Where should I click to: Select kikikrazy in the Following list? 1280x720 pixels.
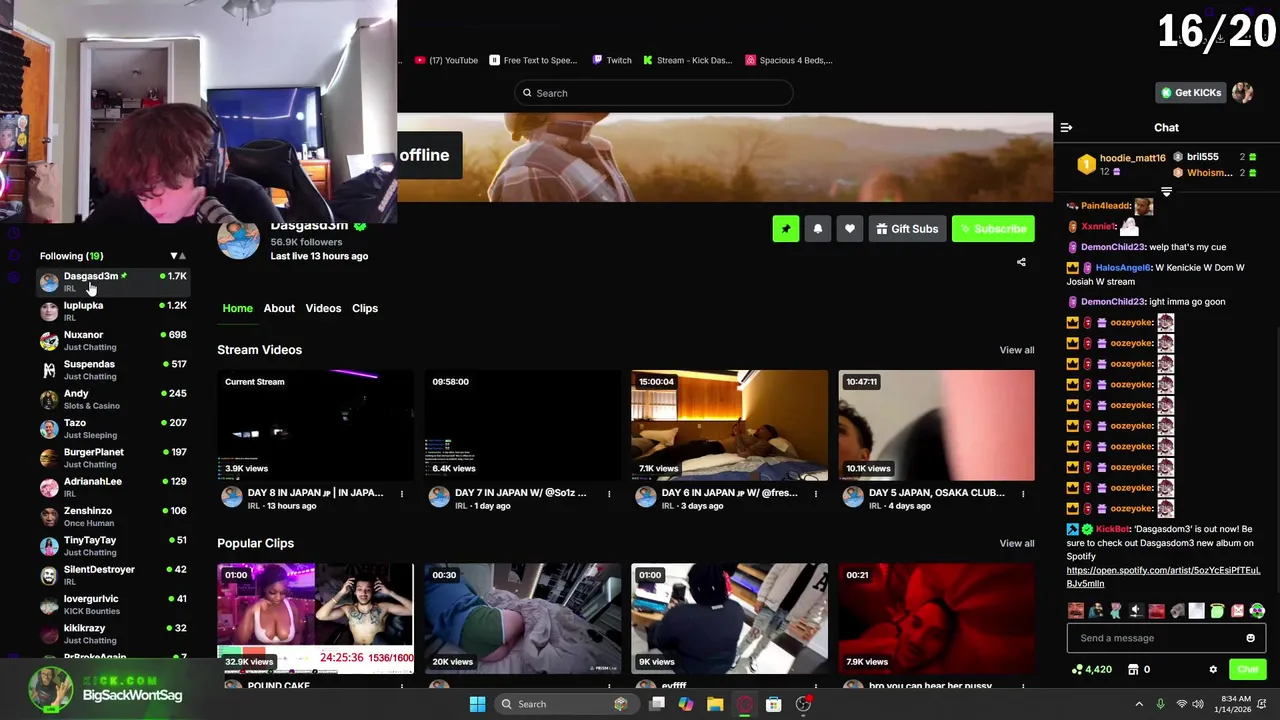[x=113, y=634]
